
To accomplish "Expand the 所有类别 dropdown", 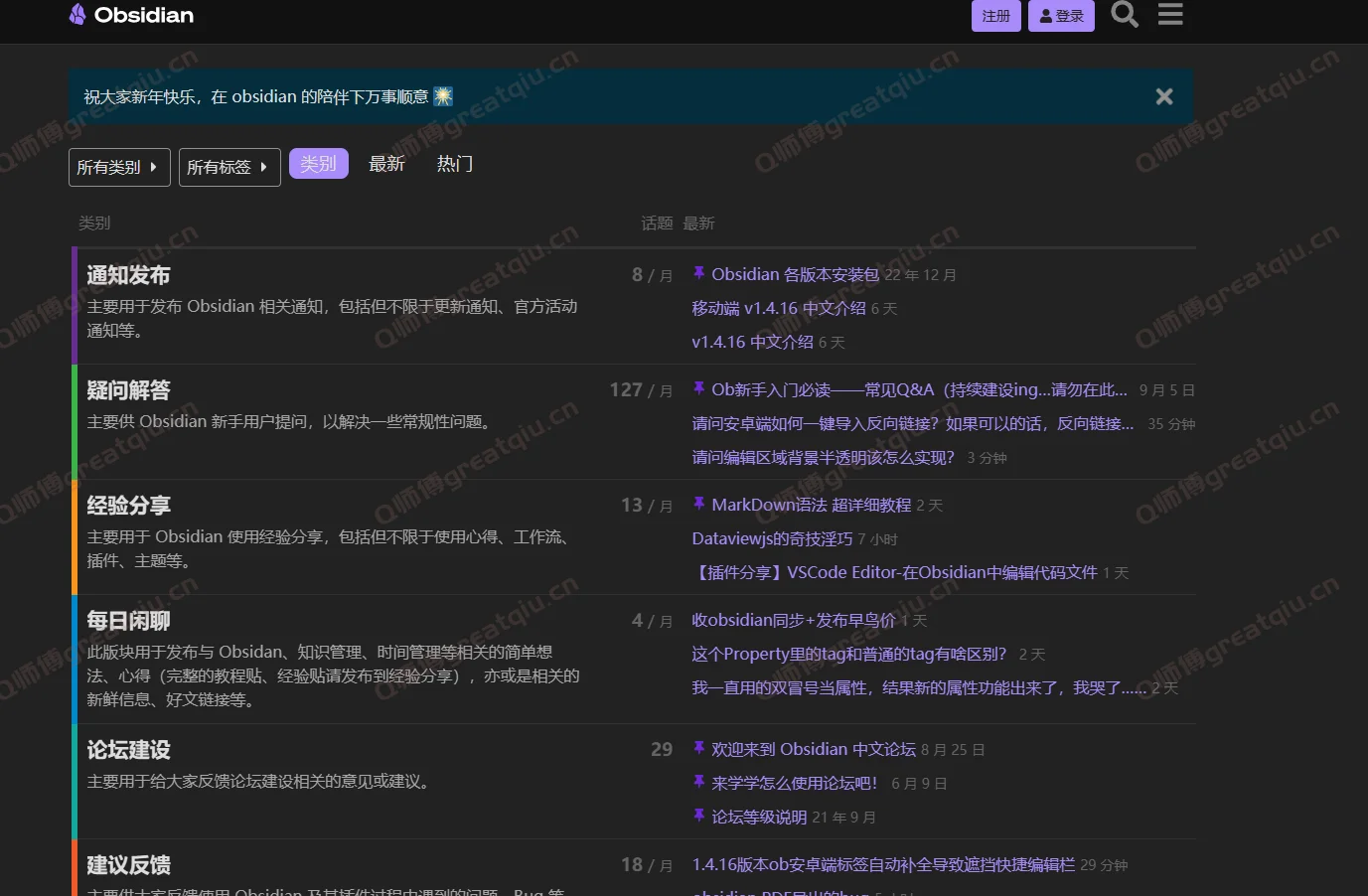I will click(118, 167).
